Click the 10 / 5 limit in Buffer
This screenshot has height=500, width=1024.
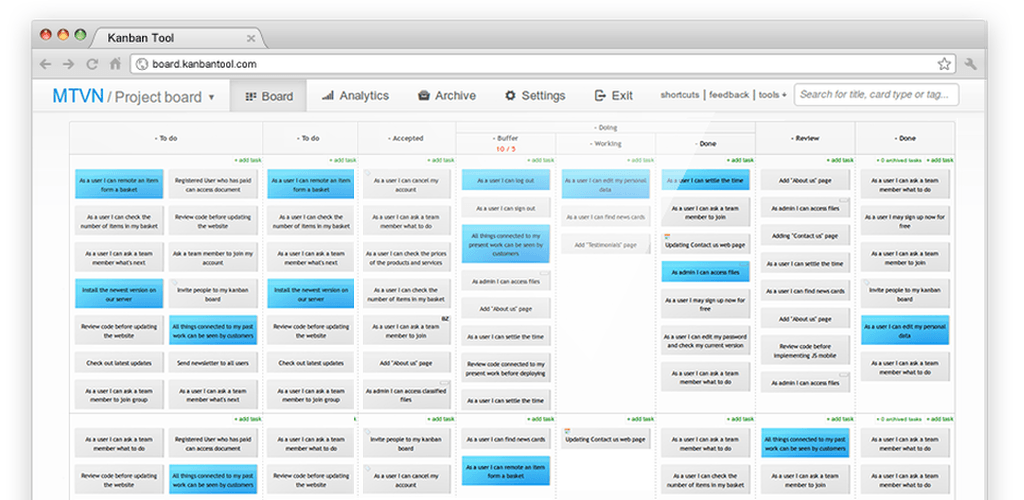pos(506,149)
